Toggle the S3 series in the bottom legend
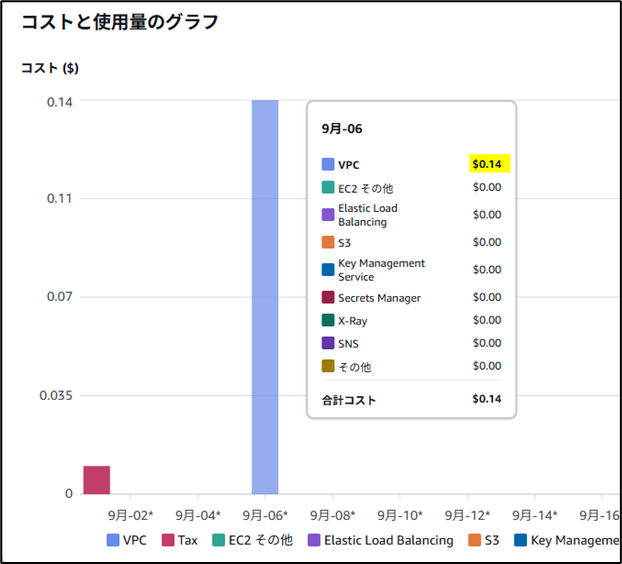Screen dimensions: 622x564 475,540
